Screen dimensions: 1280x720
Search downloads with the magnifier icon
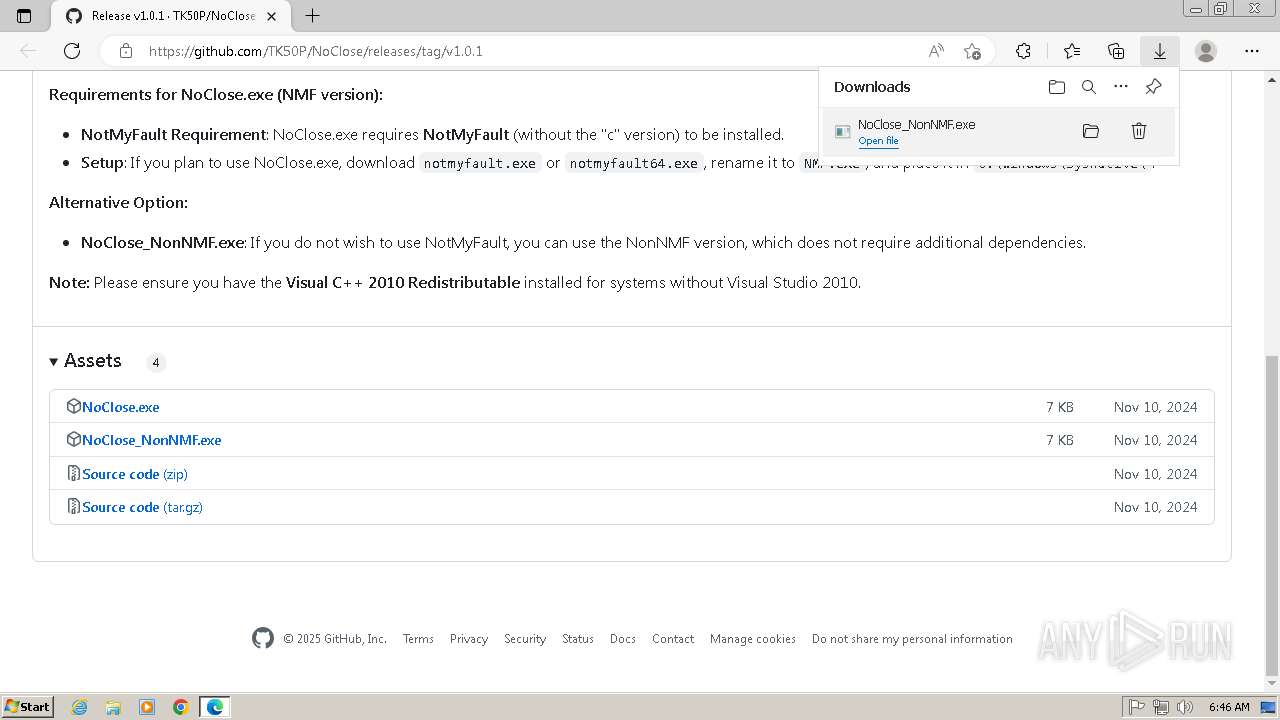click(x=1089, y=87)
